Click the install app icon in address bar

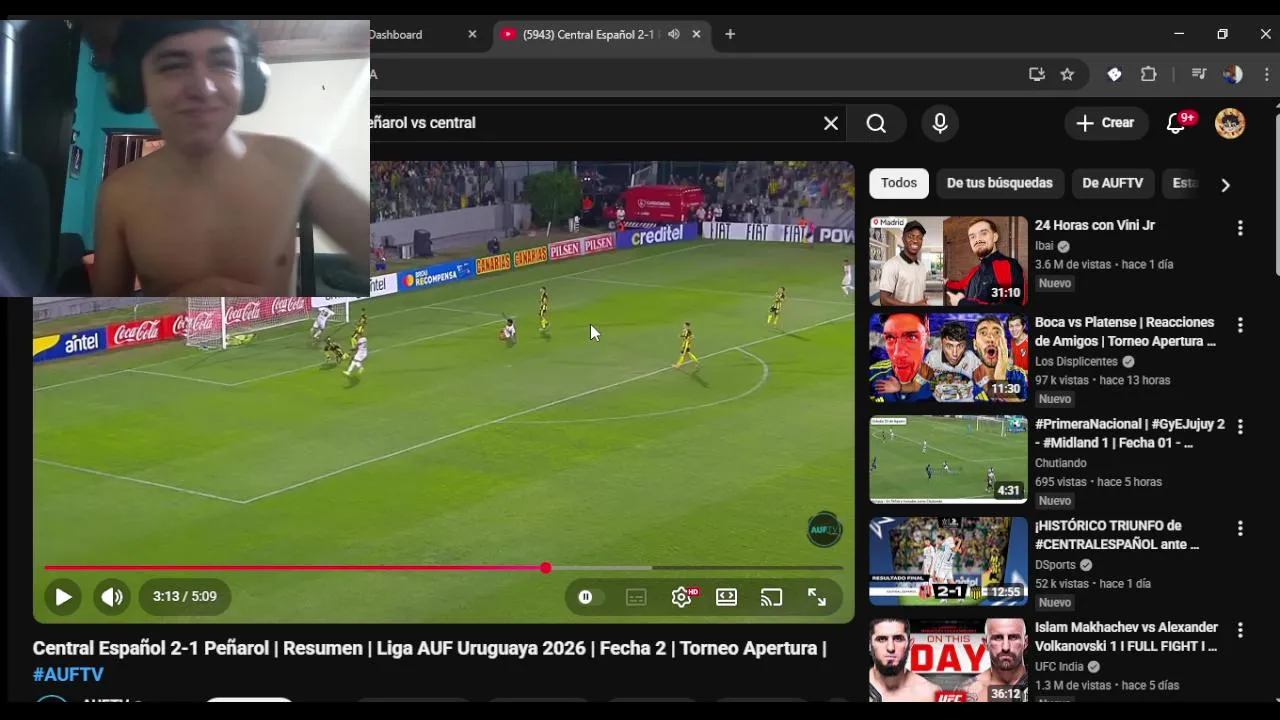tap(1037, 74)
